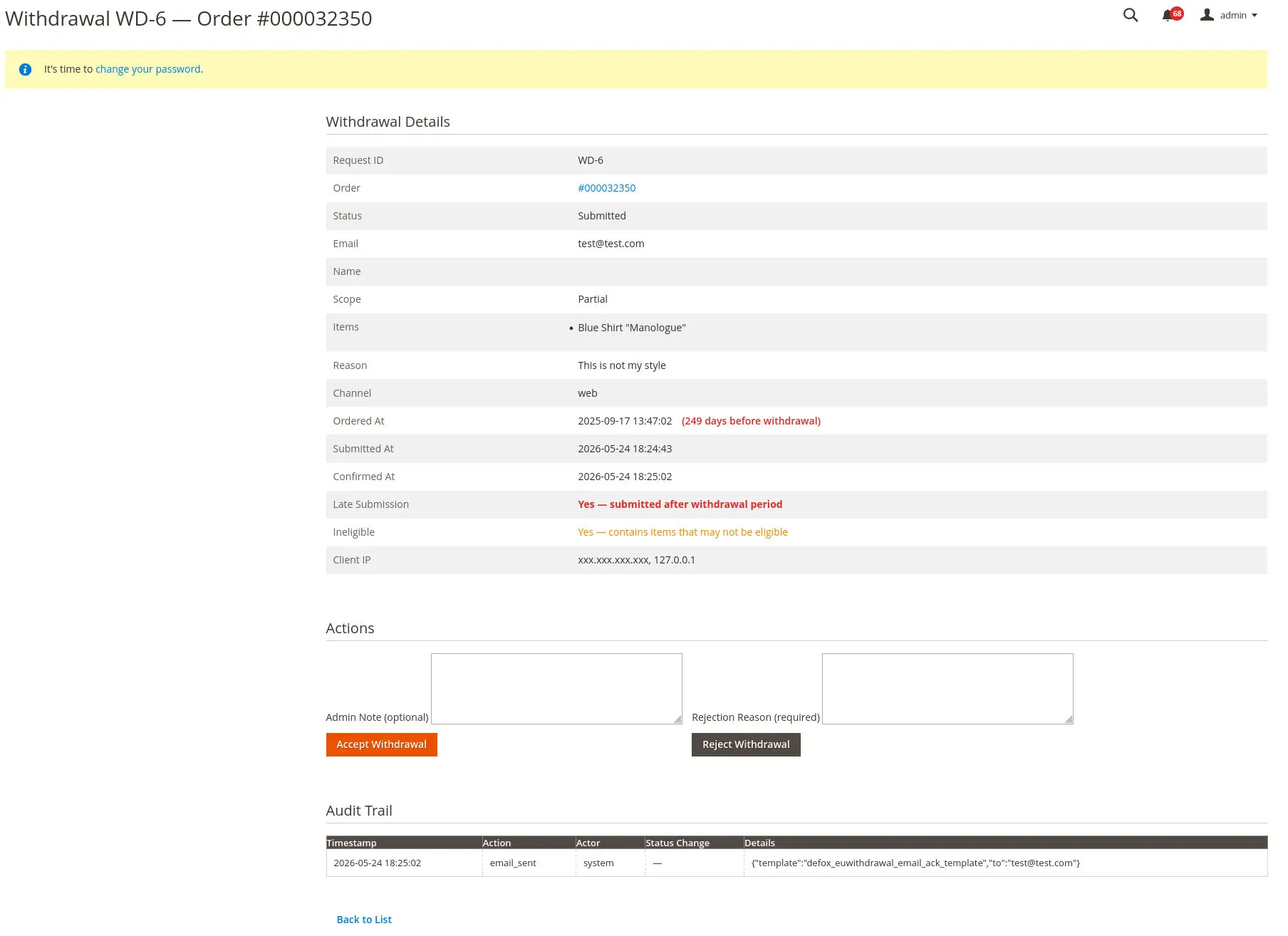Grab the Rejection Reason resize handle

[1069, 719]
